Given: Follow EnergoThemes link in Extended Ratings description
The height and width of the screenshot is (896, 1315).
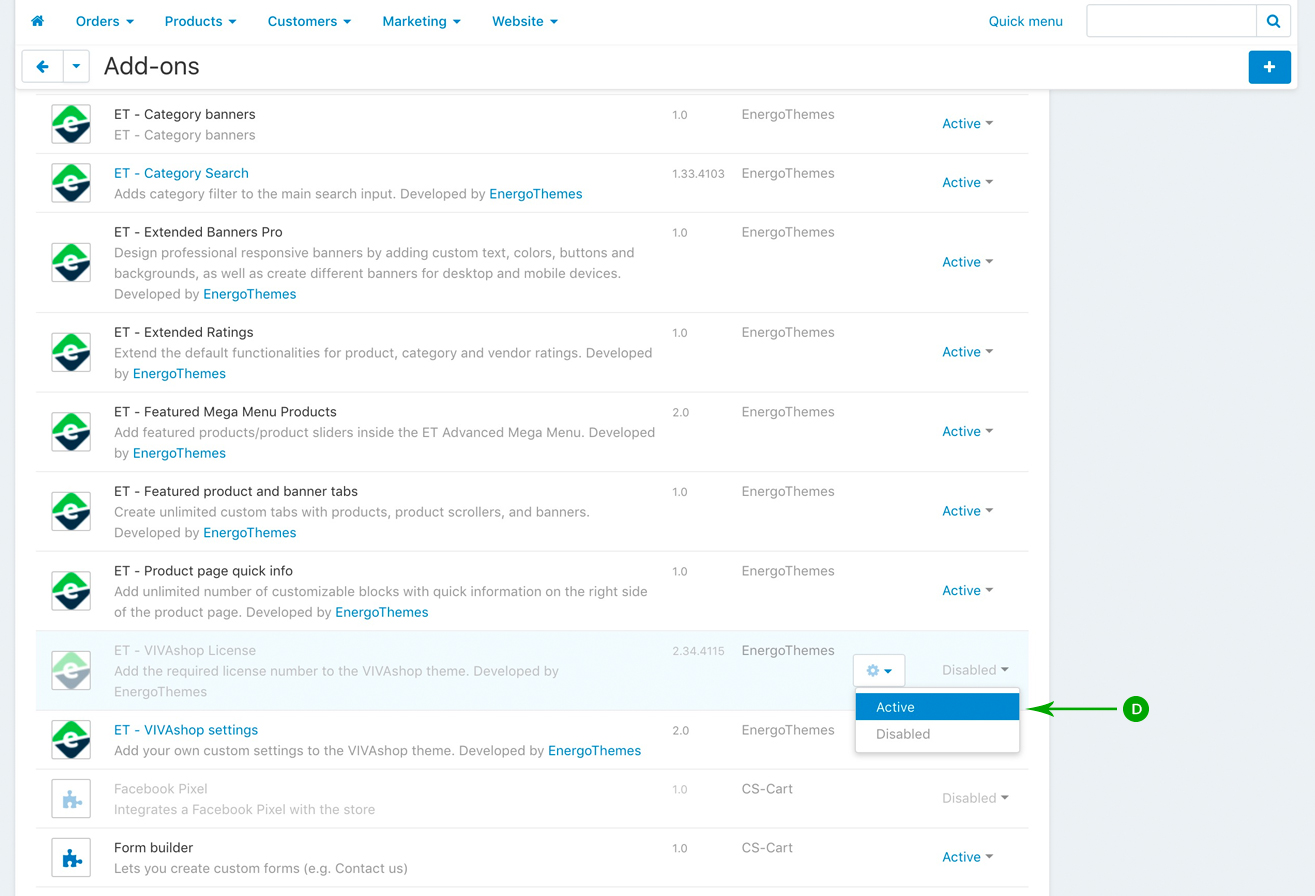Looking at the screenshot, I should (179, 374).
